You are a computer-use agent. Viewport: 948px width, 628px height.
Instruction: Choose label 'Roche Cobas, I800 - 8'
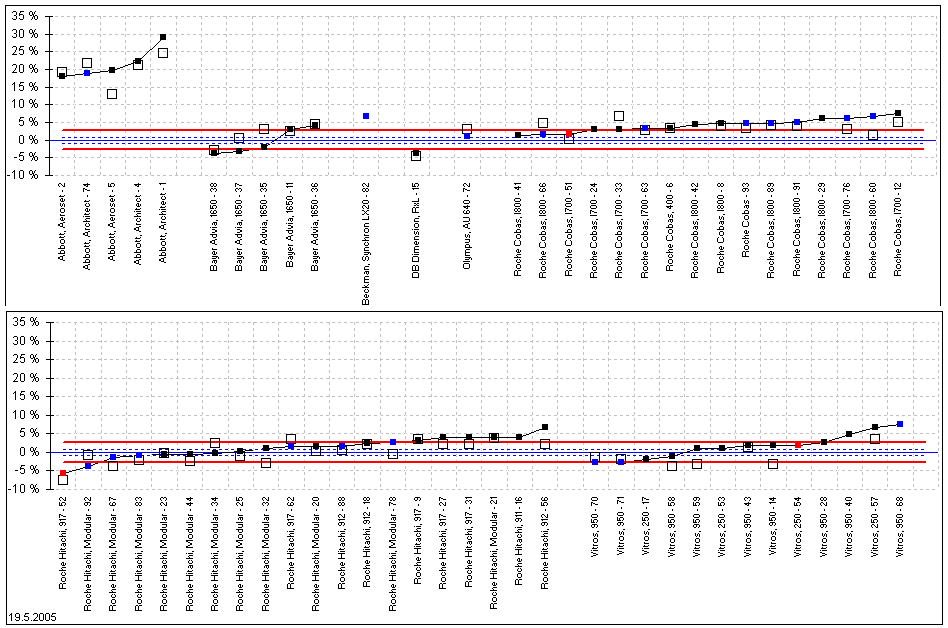[x=721, y=227]
